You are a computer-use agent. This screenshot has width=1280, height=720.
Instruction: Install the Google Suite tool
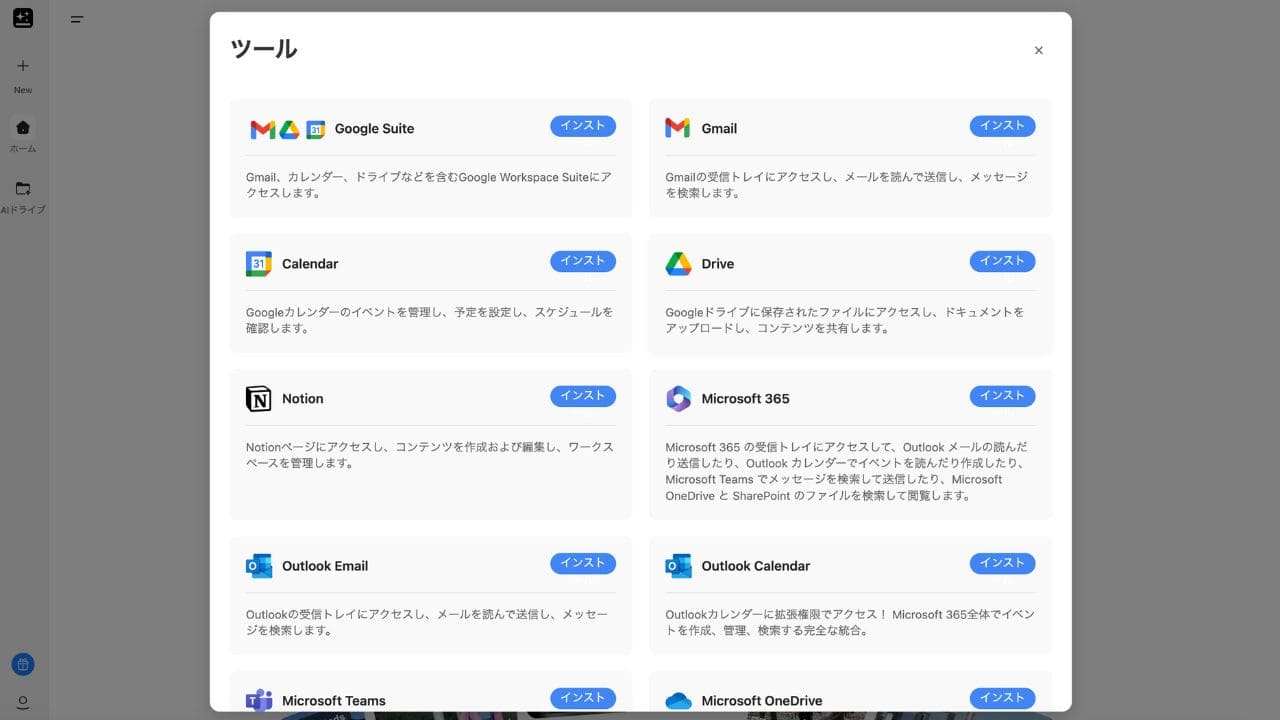[583, 126]
